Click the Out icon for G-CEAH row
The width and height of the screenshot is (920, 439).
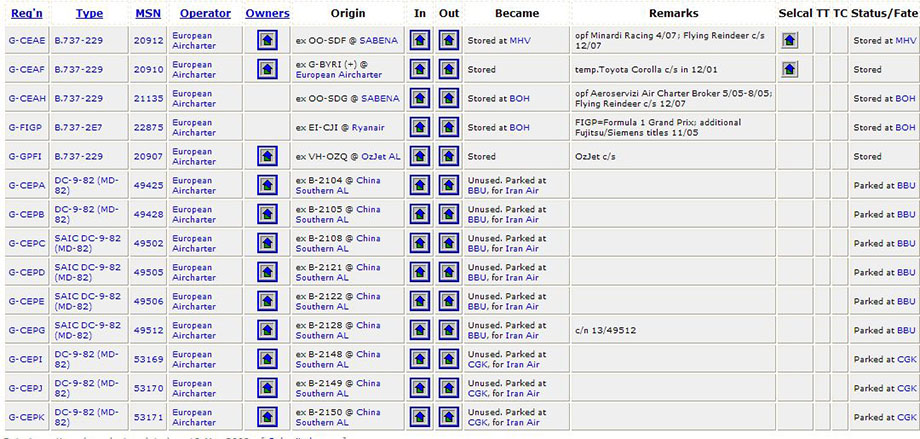click(x=449, y=99)
